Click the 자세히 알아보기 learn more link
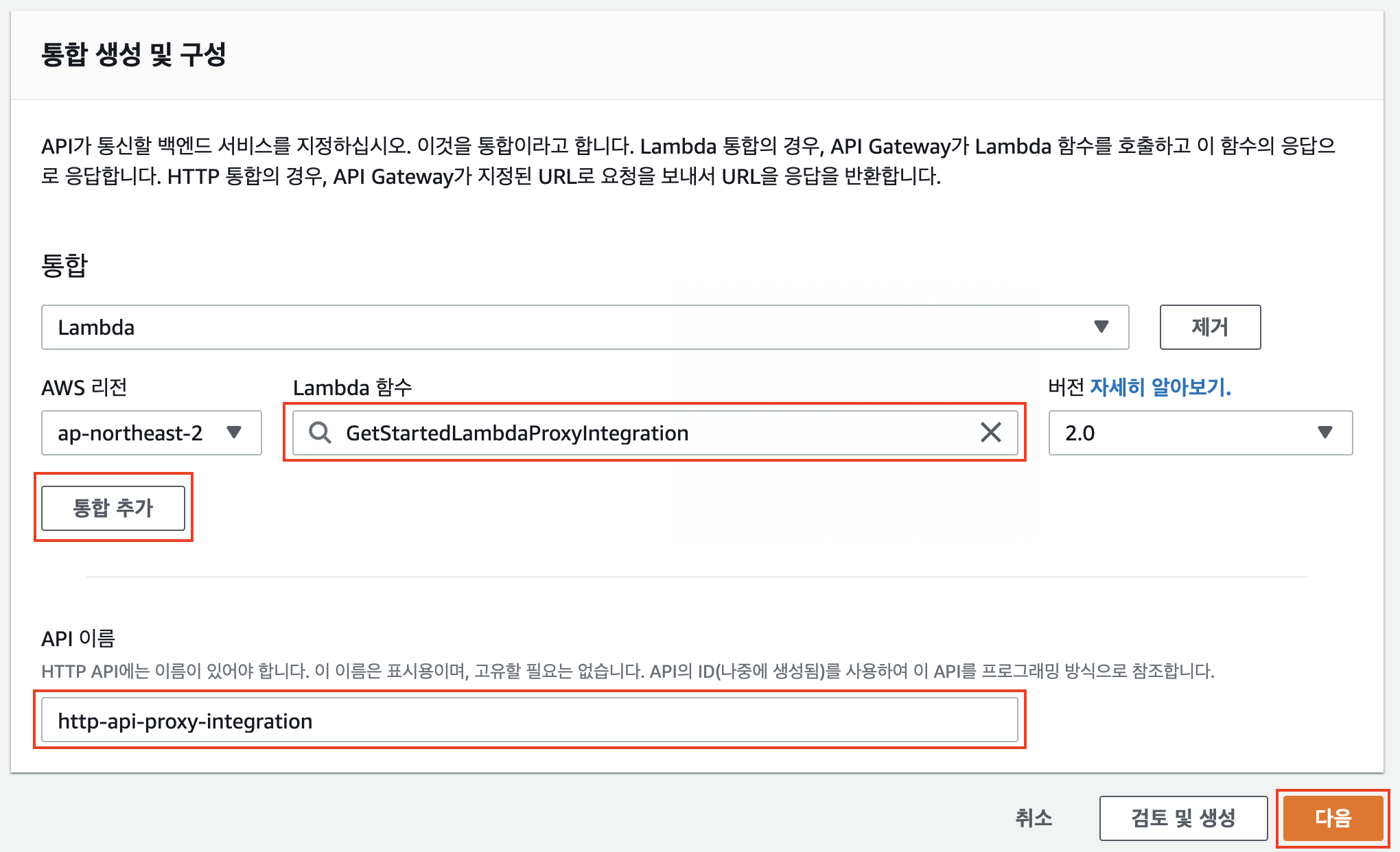1400x852 pixels. click(1160, 388)
